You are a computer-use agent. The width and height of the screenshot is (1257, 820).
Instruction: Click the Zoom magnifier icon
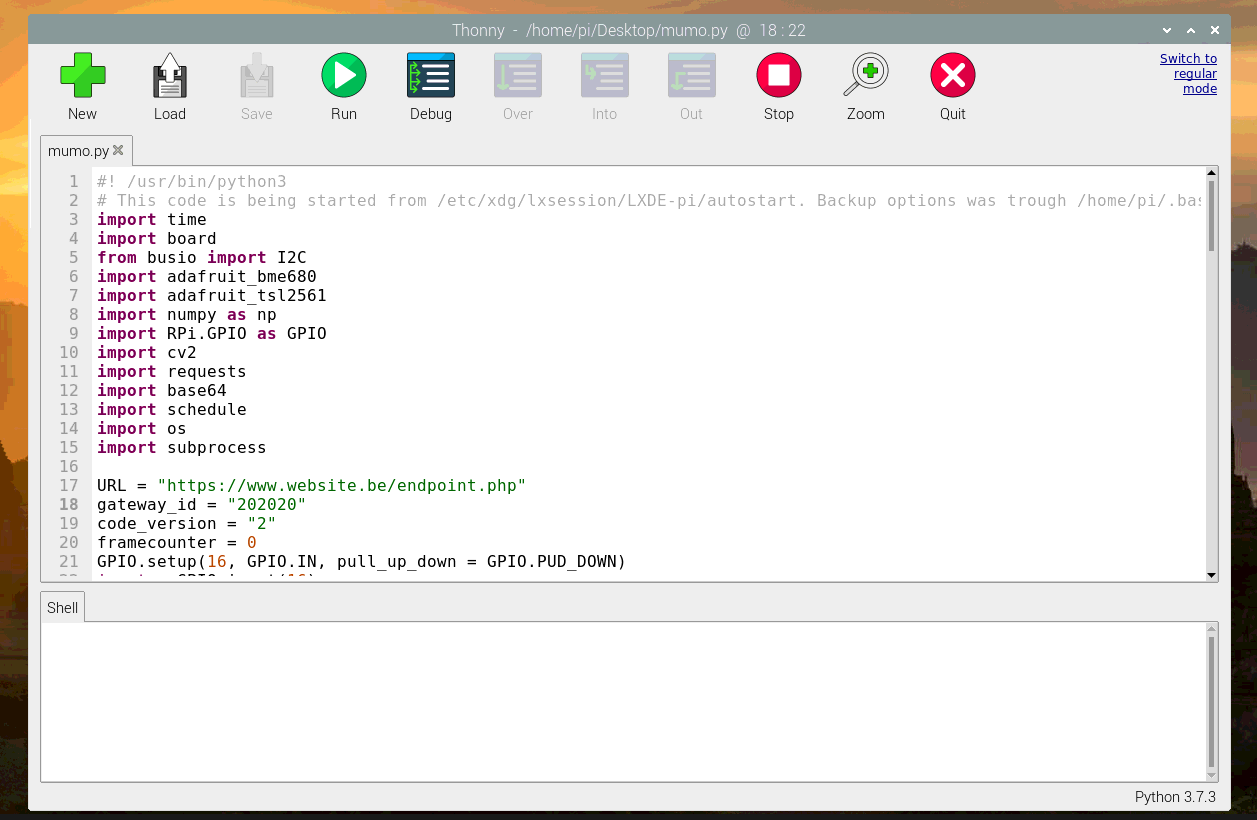pos(865,76)
